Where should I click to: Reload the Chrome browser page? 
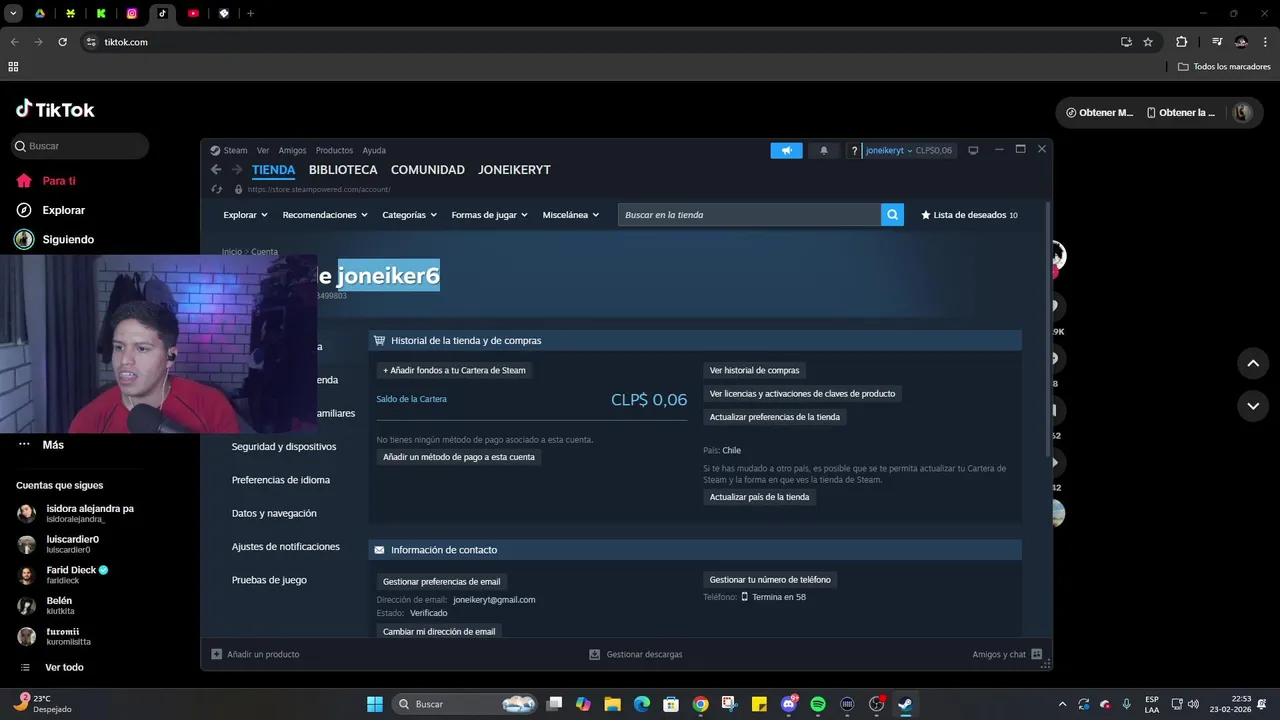click(x=62, y=42)
